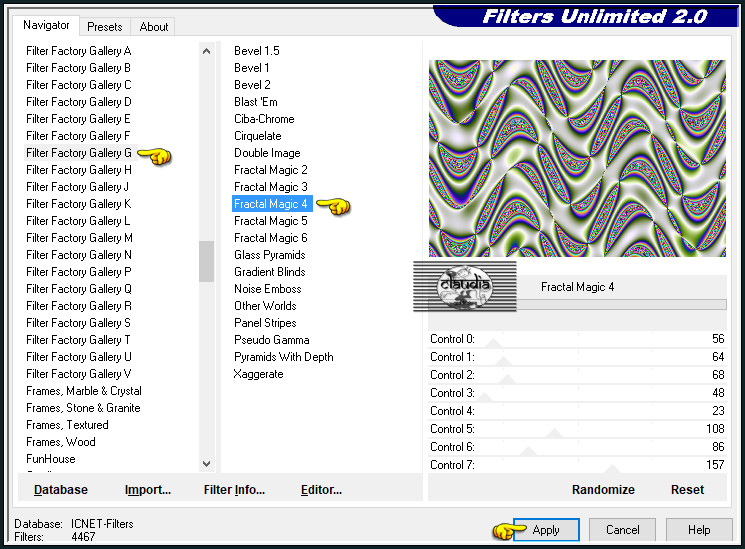Image resolution: width=745 pixels, height=549 pixels.
Task: Select Filter Factory Gallery R
Action: click(x=79, y=306)
